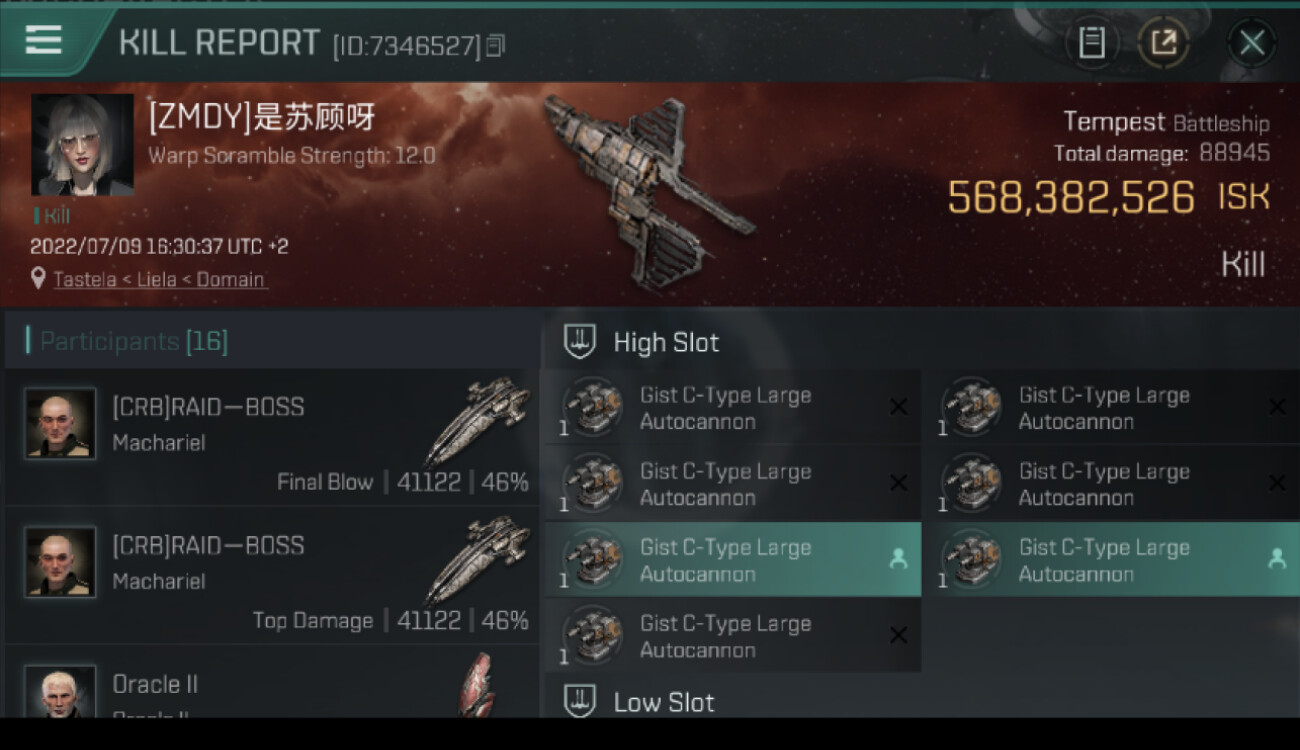Image resolution: width=1300 pixels, height=750 pixels.
Task: Tap the Tempest ship image
Action: 649,190
